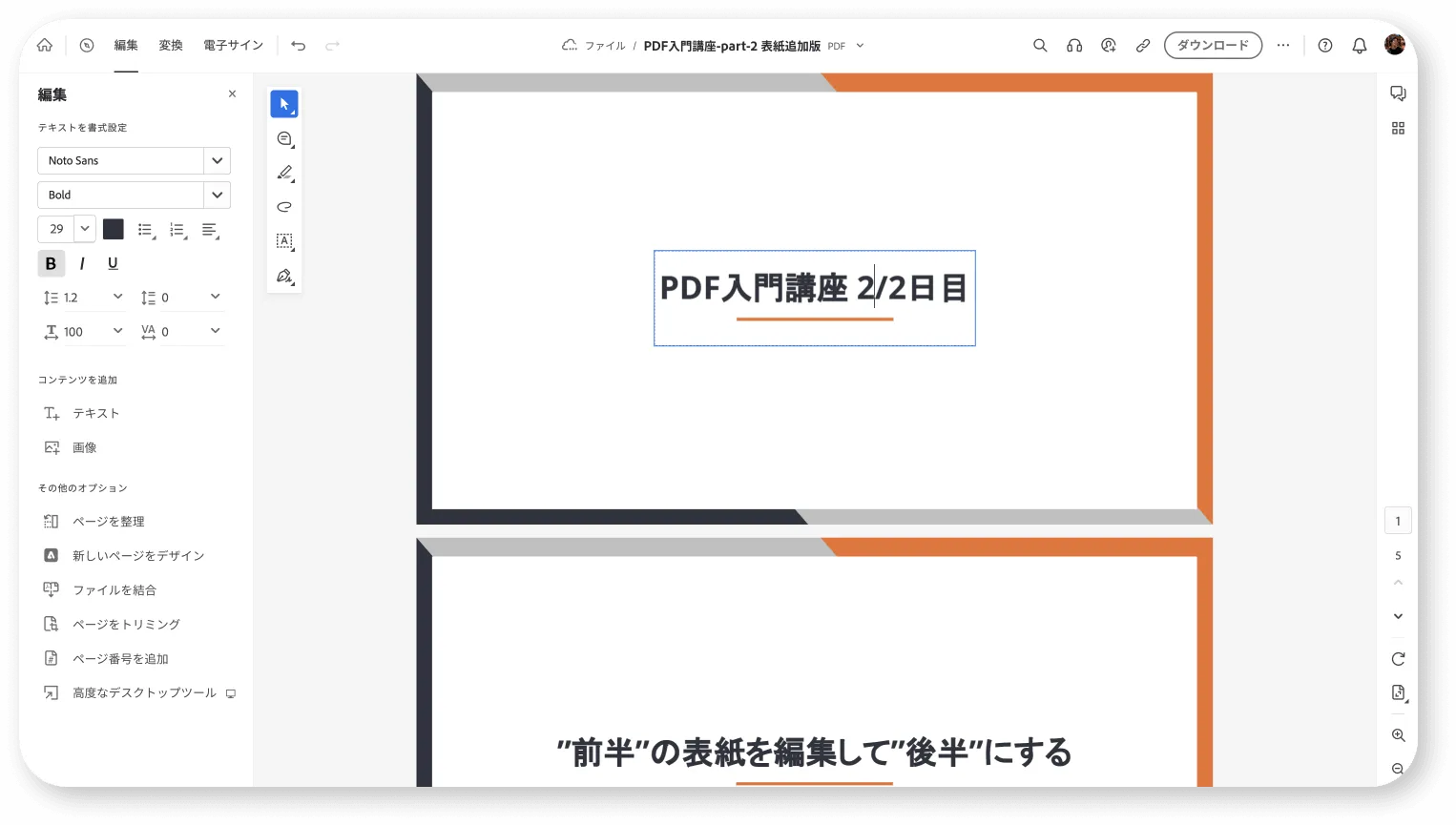Select the add comment tool

coord(284,139)
